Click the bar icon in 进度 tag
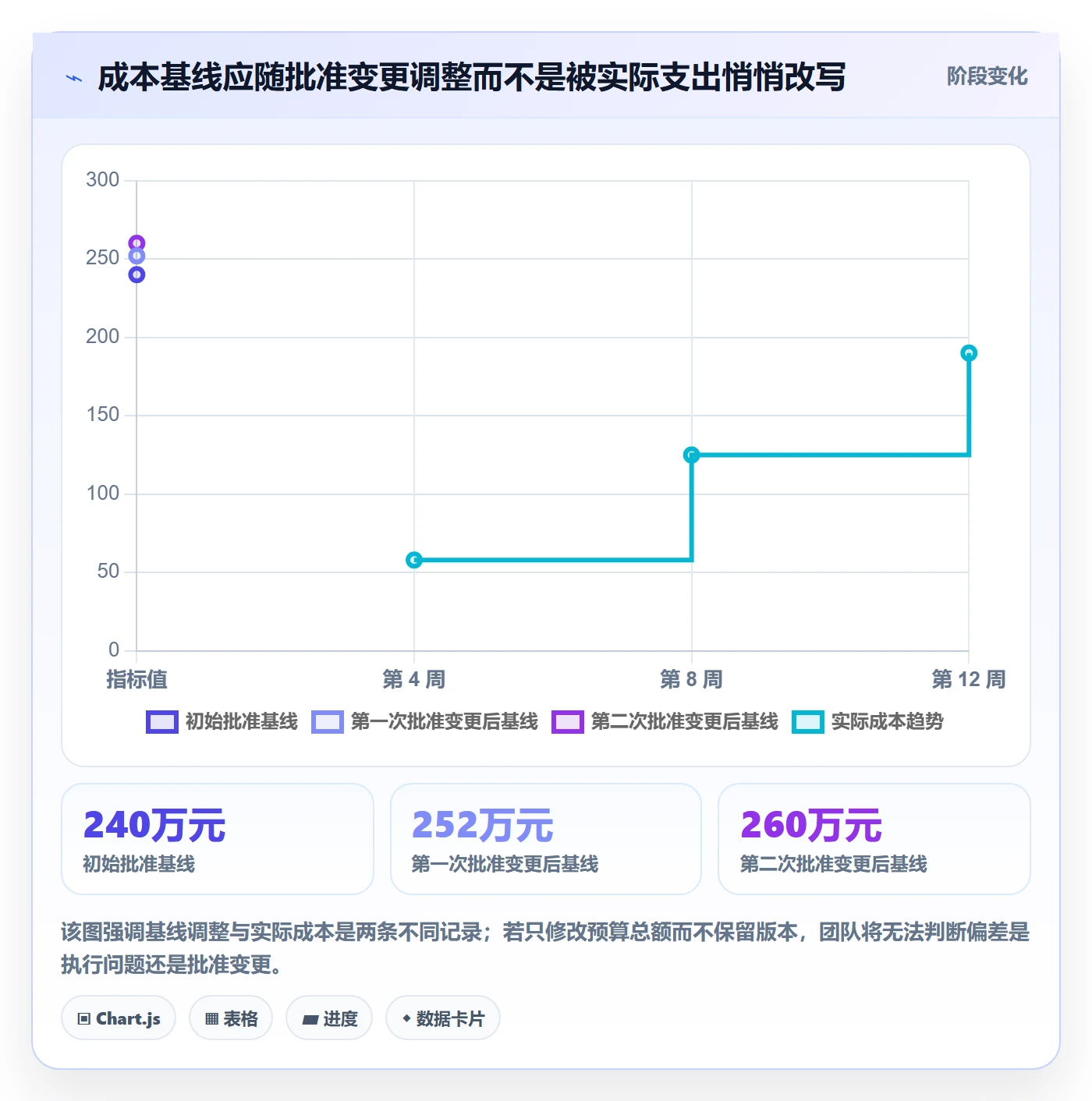The height and width of the screenshot is (1101, 1092). tap(310, 1019)
